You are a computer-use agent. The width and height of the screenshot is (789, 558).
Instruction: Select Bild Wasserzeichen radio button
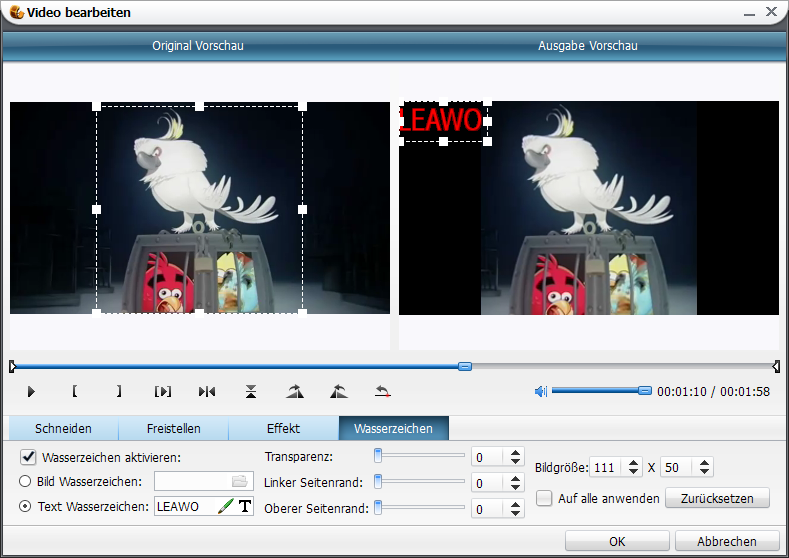26,481
